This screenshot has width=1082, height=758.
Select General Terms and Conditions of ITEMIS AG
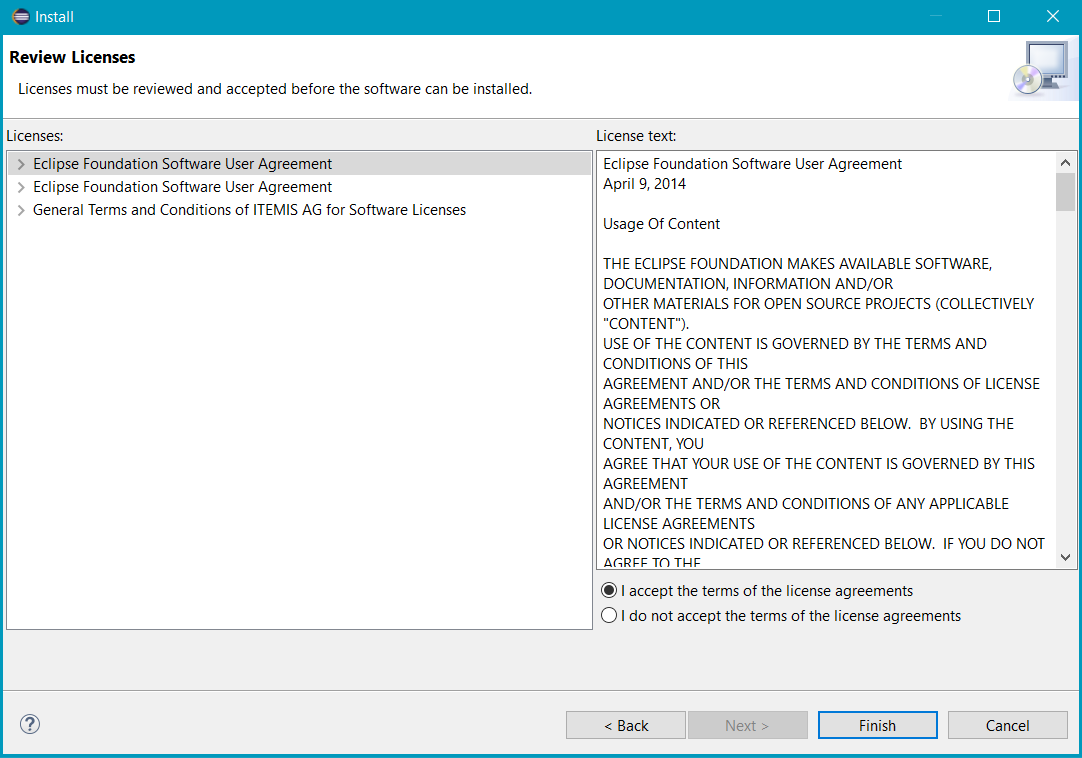[x=249, y=210]
